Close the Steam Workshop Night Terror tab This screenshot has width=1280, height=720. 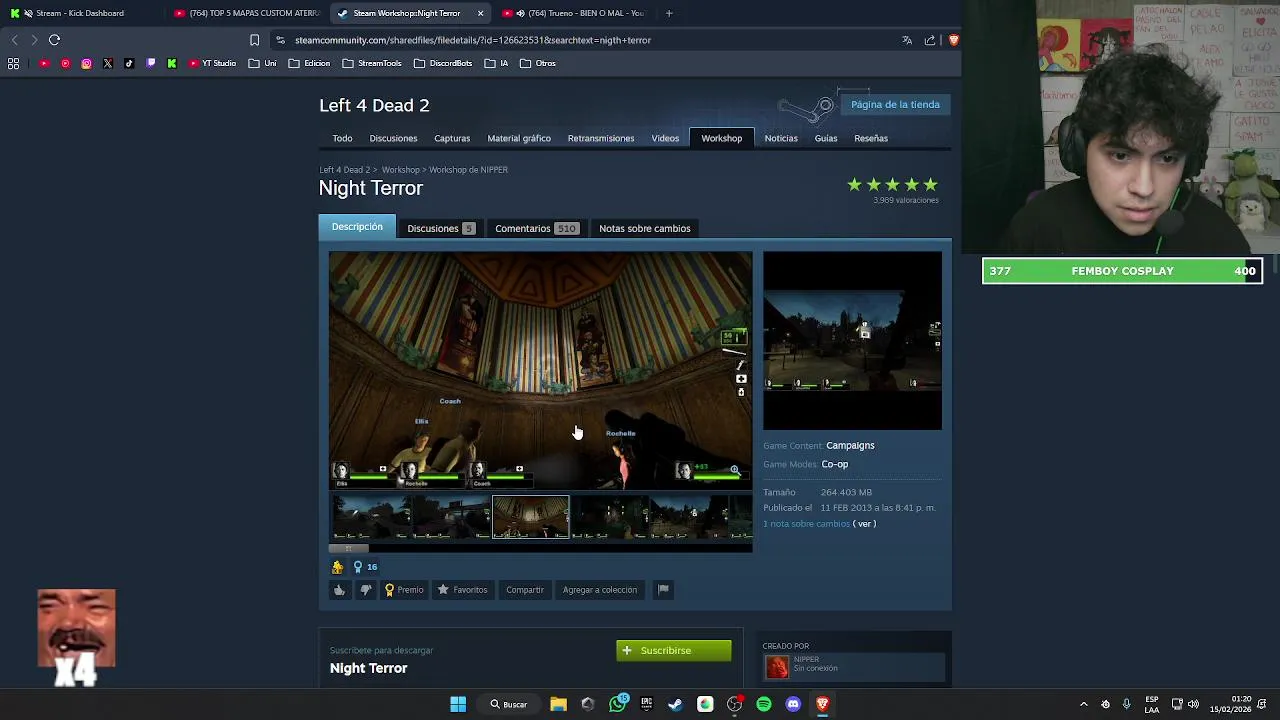[480, 13]
